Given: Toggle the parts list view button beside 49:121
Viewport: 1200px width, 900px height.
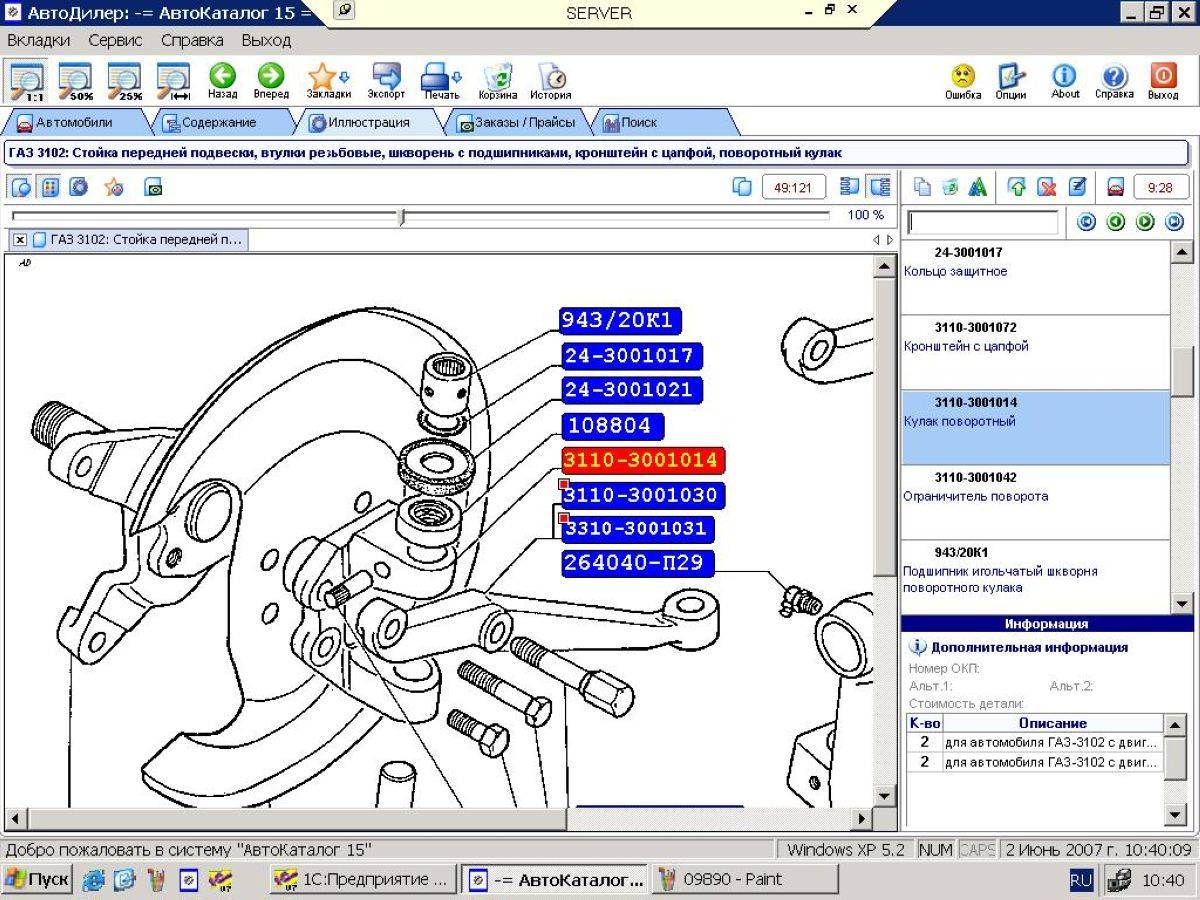Looking at the screenshot, I should point(850,187).
